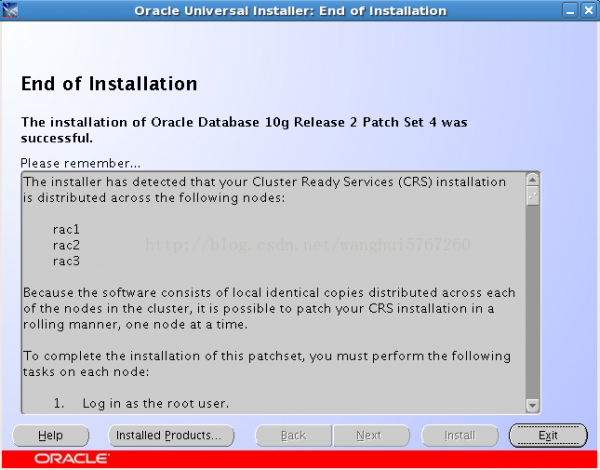Click the disabled Install button
This screenshot has height=470, width=600.
click(460, 436)
